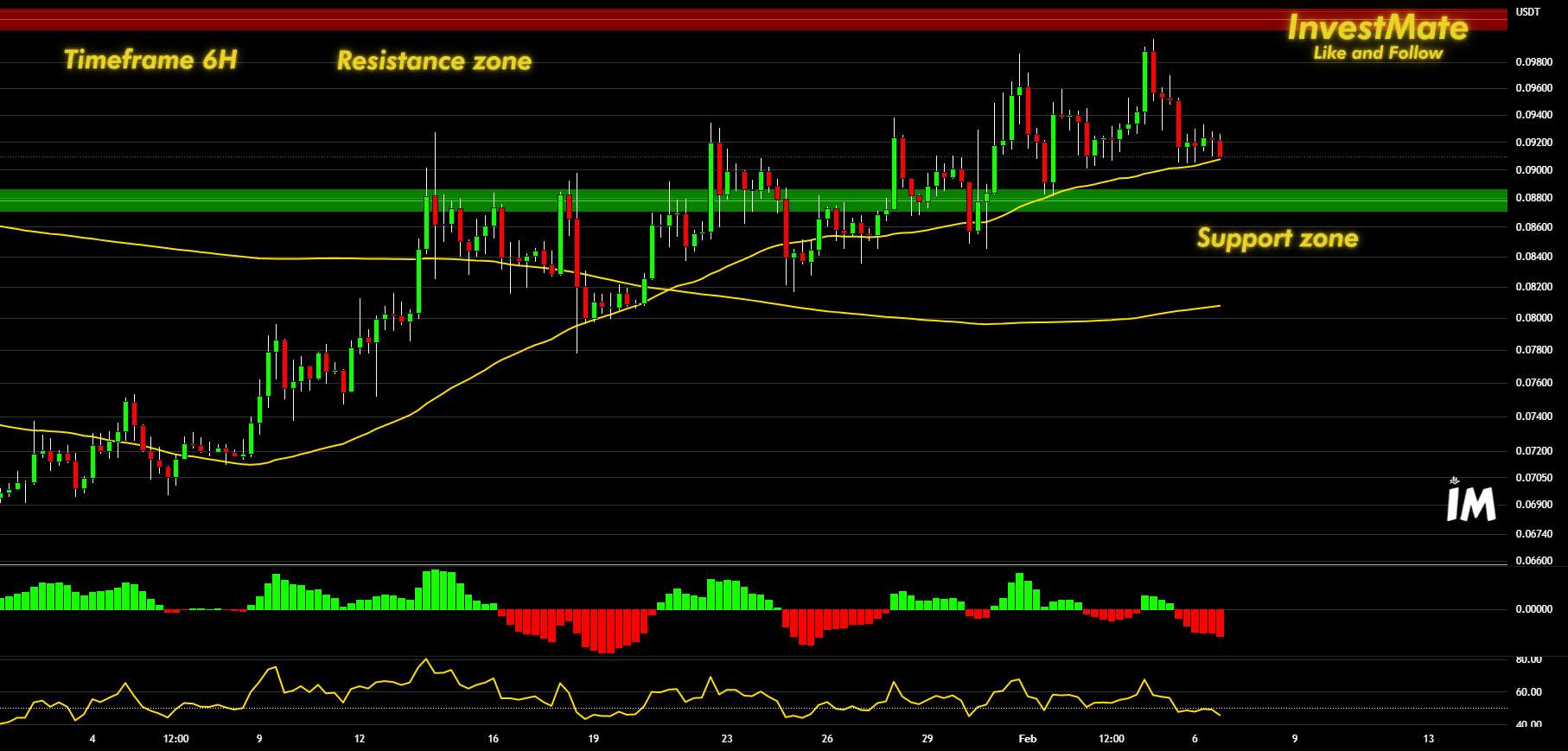Click the 'Like and Follow' text
The height and width of the screenshot is (751, 1568).
click(1378, 54)
